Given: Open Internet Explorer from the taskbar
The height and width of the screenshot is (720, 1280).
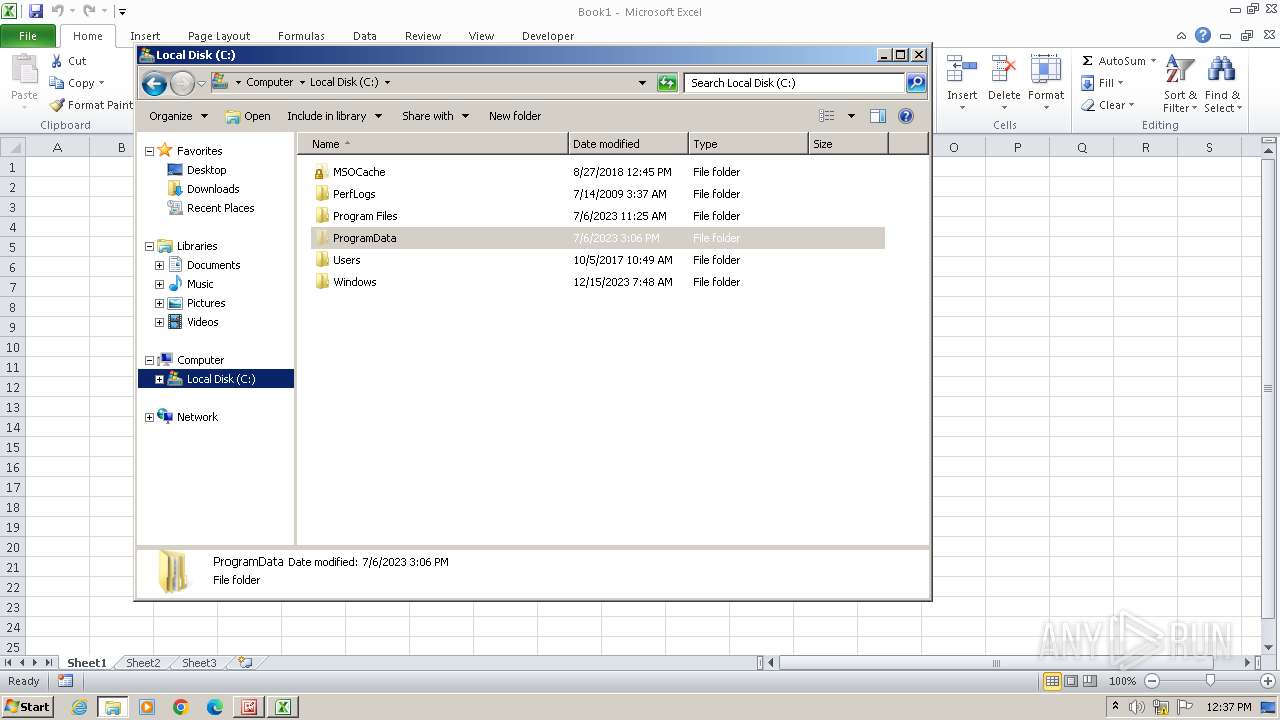Looking at the screenshot, I should click(x=79, y=707).
